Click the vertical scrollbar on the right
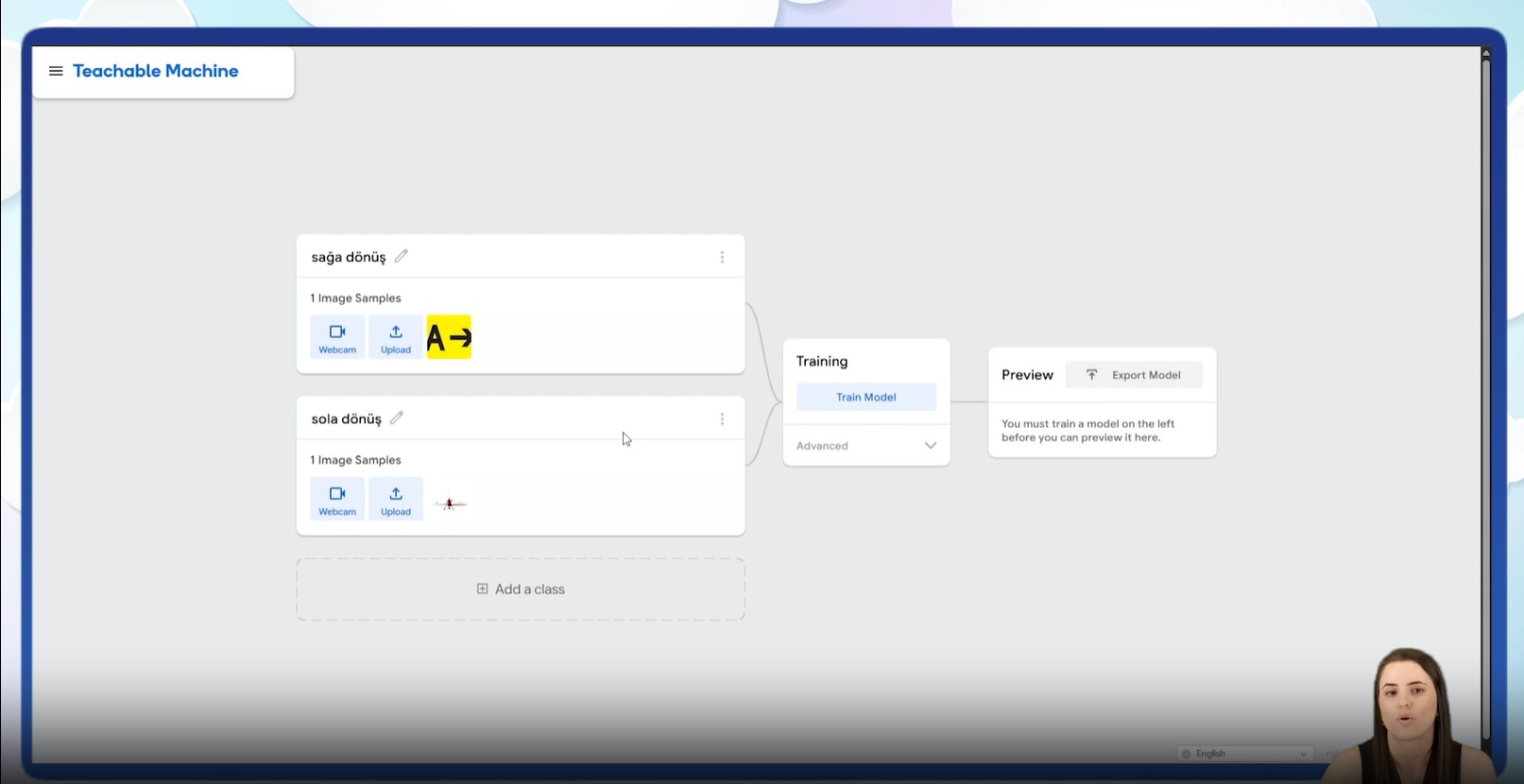Screen dimensions: 1524x784 [1485, 378]
